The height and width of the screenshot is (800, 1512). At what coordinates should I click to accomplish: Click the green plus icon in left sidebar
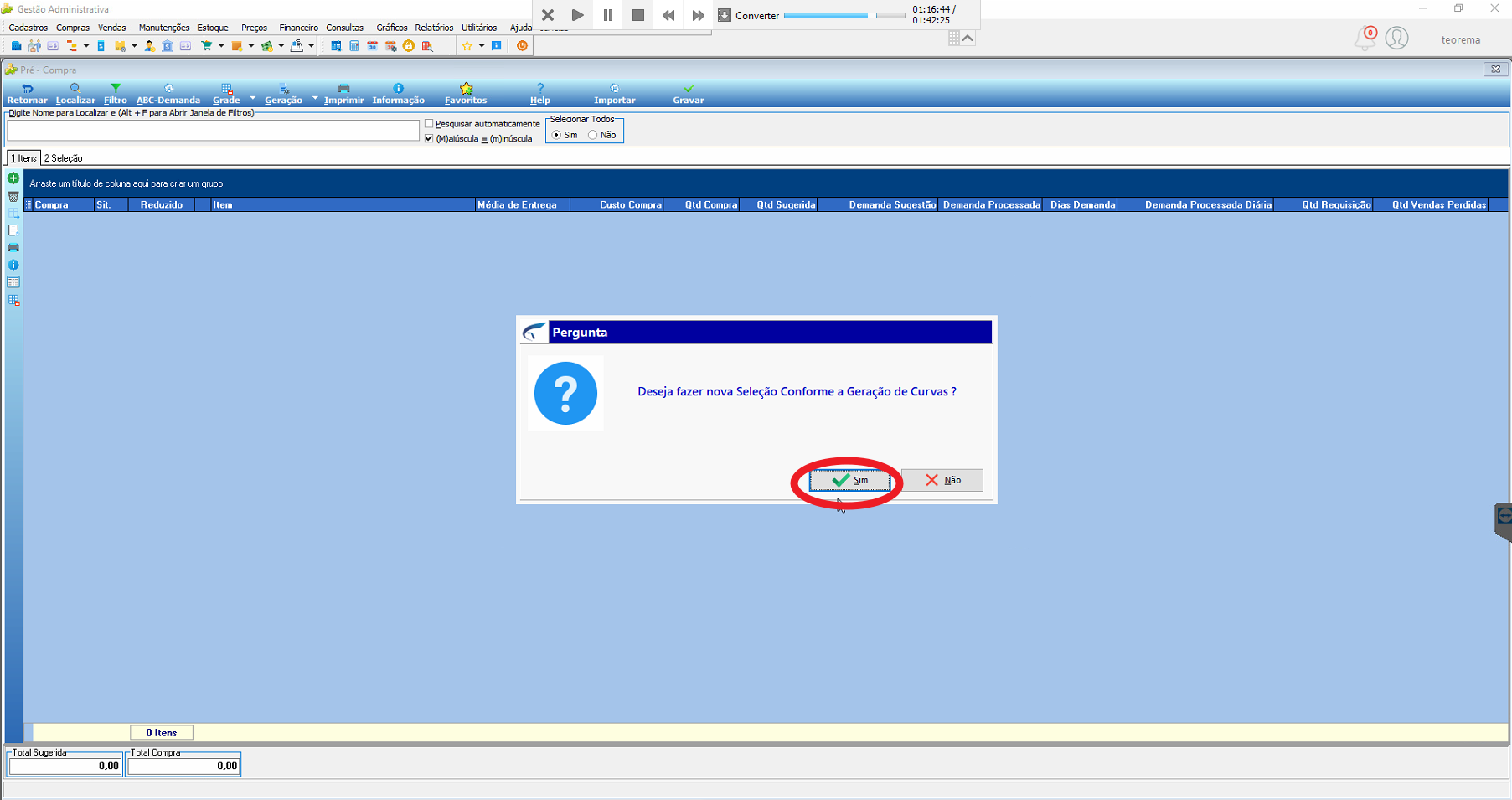tap(13, 178)
